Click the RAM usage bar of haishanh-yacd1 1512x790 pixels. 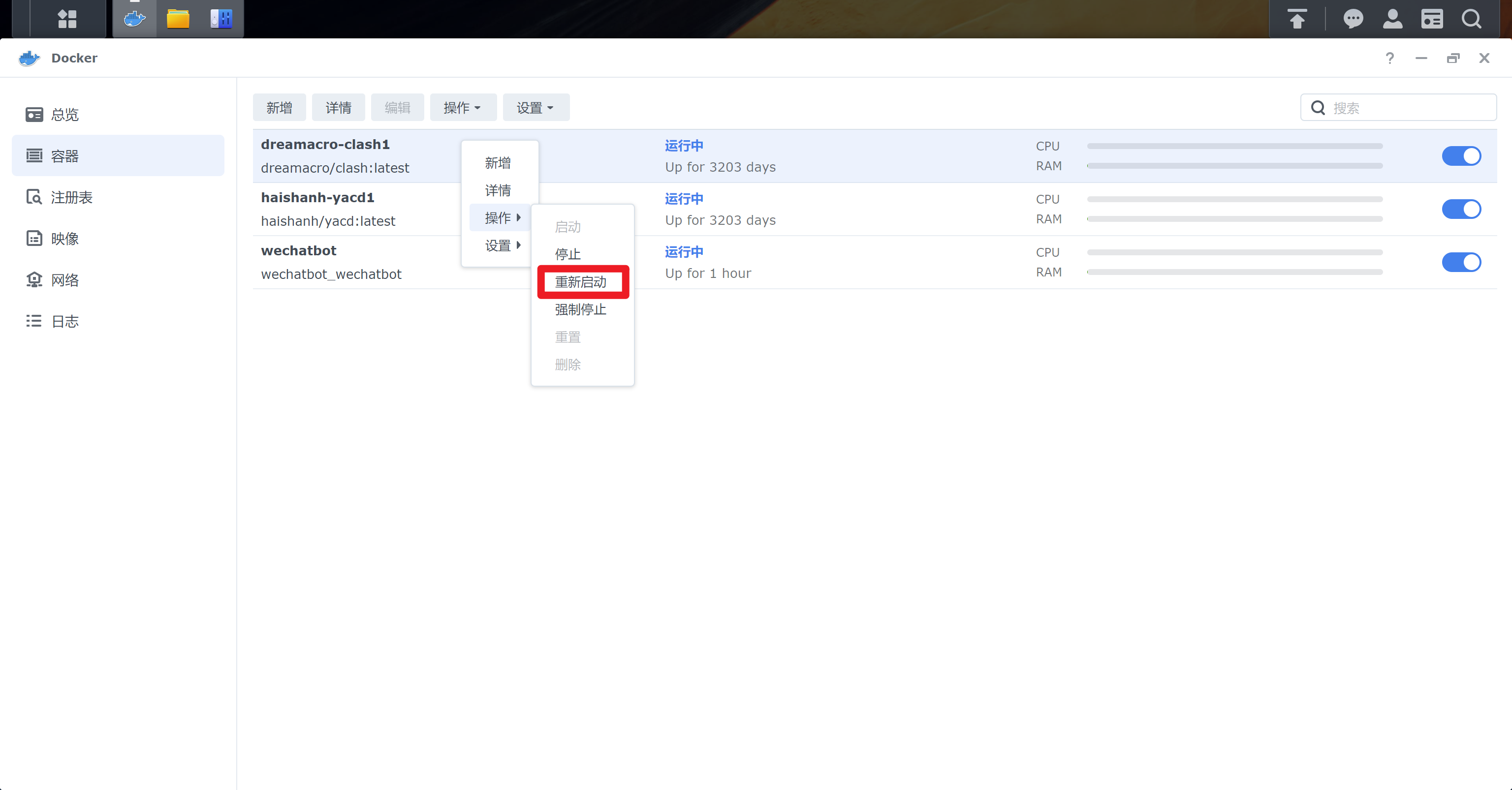1235,219
